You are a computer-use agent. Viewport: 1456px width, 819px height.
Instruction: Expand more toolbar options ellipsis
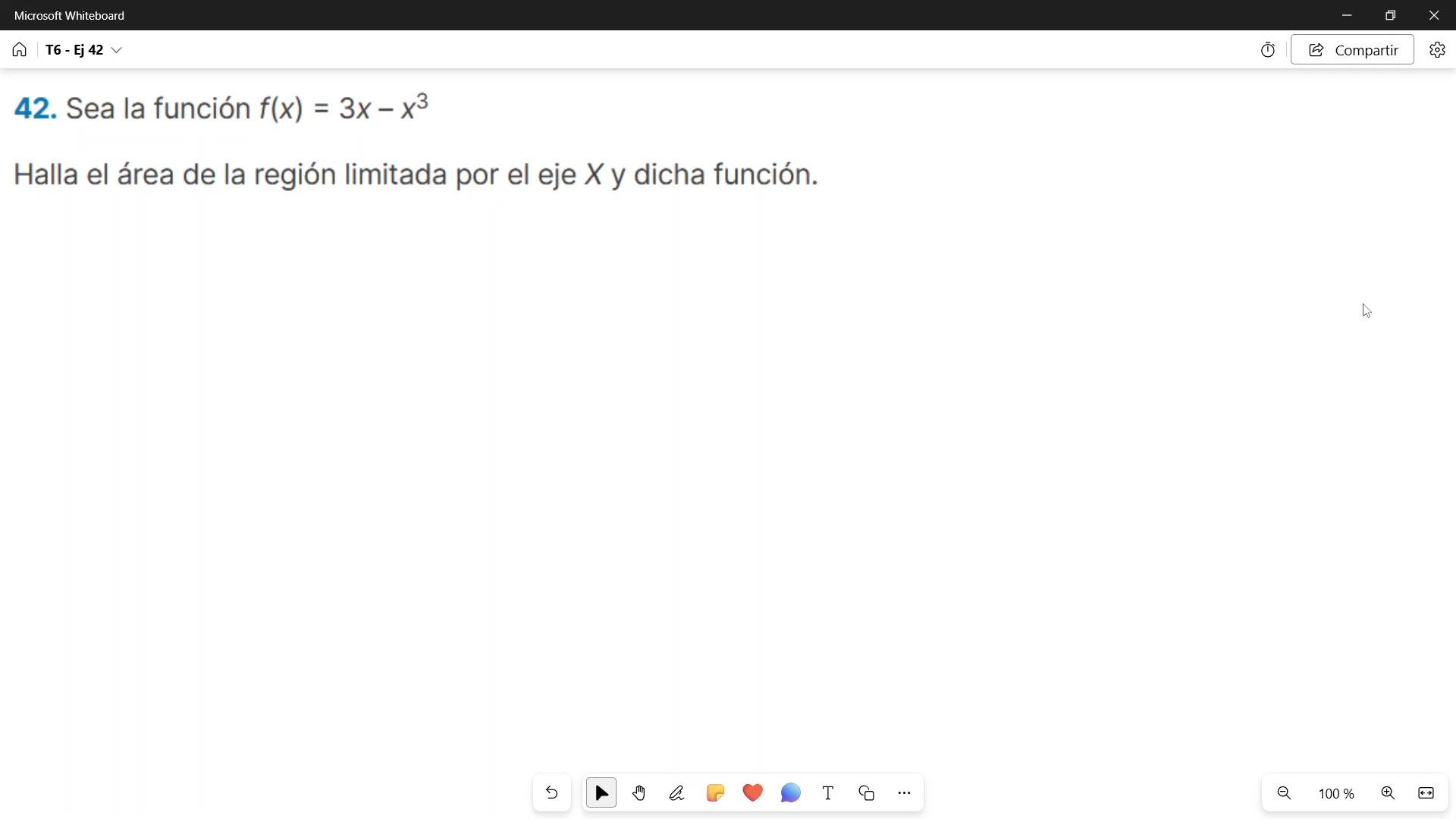904,793
